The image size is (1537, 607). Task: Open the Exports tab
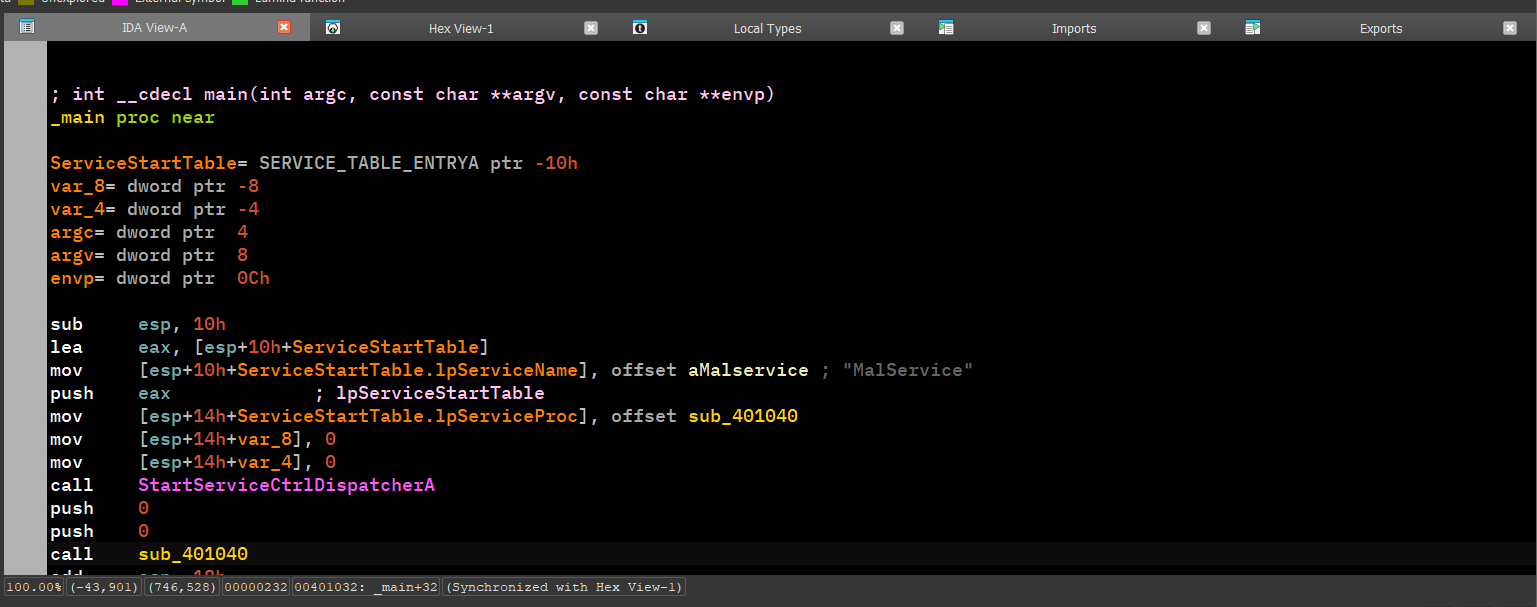click(x=1380, y=28)
